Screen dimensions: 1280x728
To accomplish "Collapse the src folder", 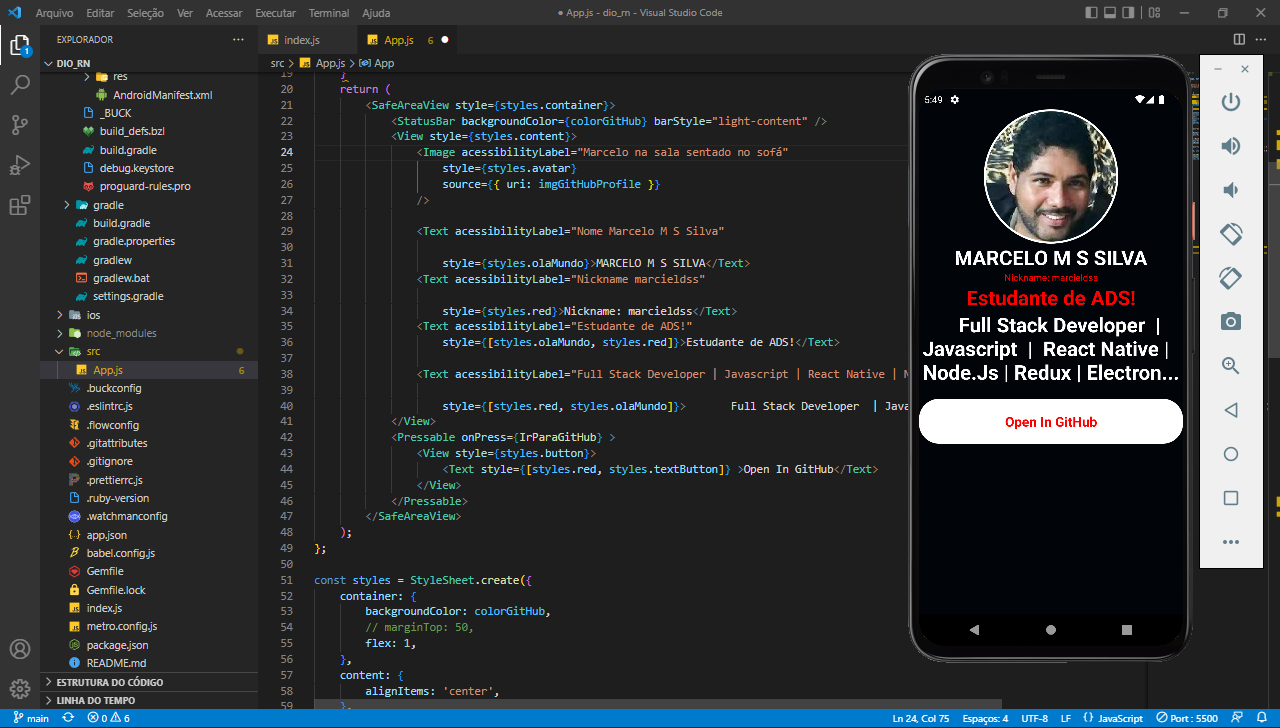I will click(x=58, y=351).
